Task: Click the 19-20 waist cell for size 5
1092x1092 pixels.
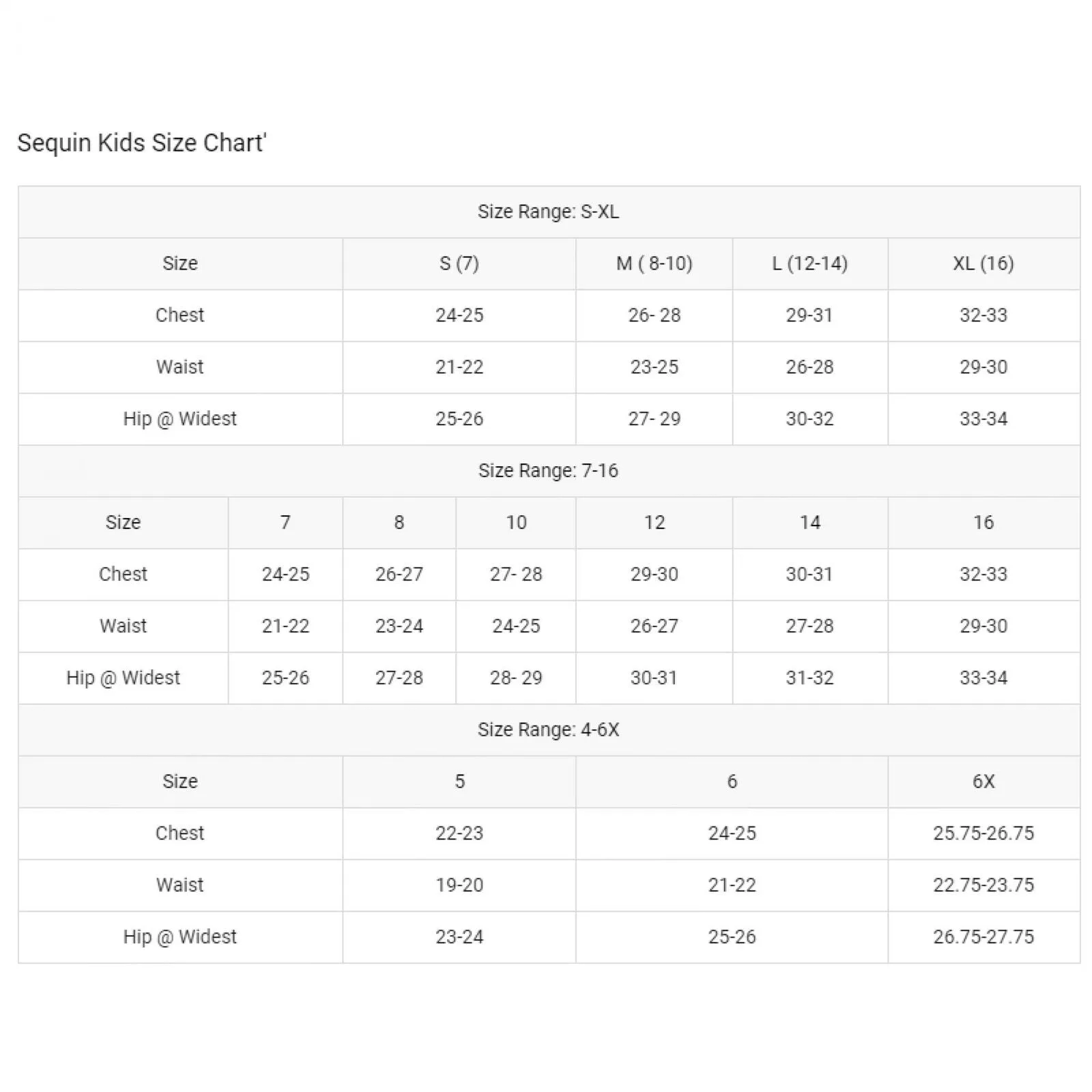Action: tap(459, 885)
